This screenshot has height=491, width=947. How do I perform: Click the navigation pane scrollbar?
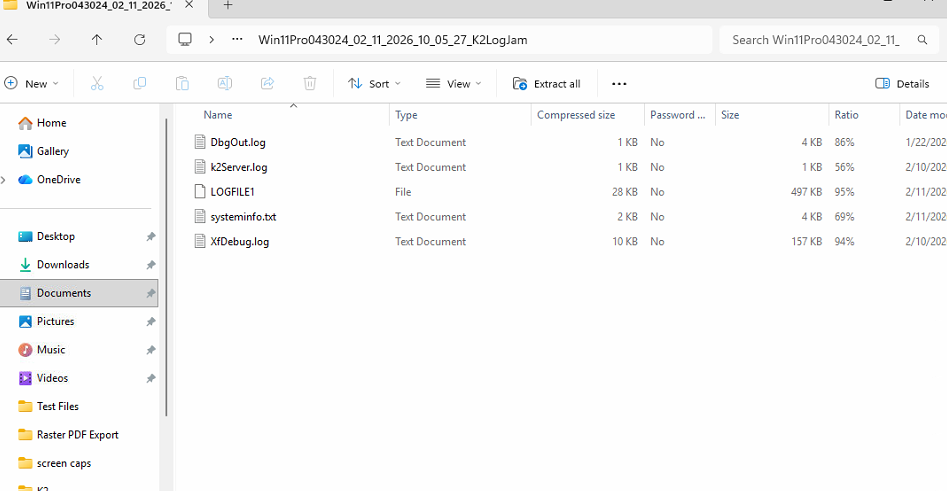[x=166, y=267]
